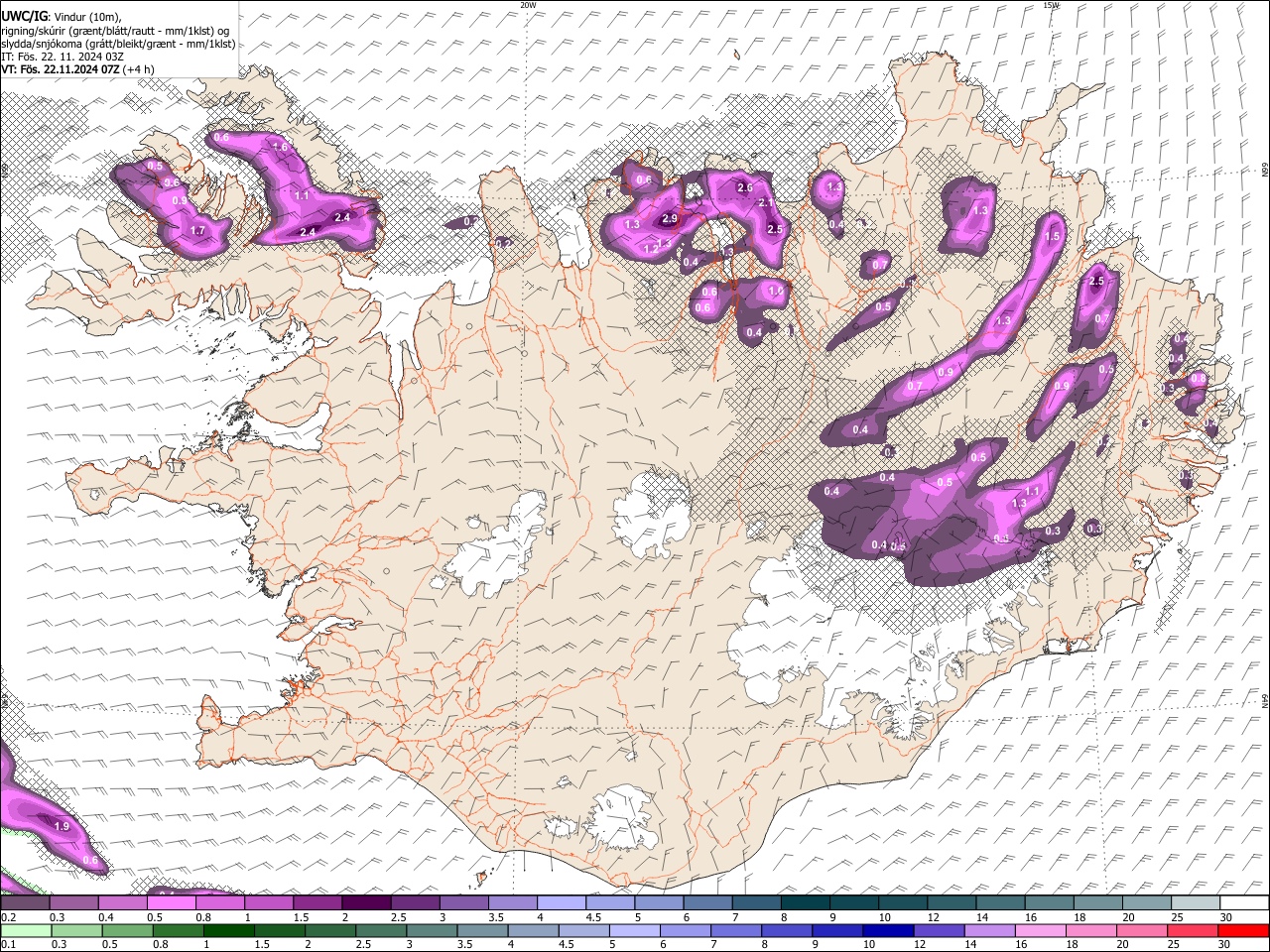Click the 'UWC/IG' title text

click(x=24, y=17)
